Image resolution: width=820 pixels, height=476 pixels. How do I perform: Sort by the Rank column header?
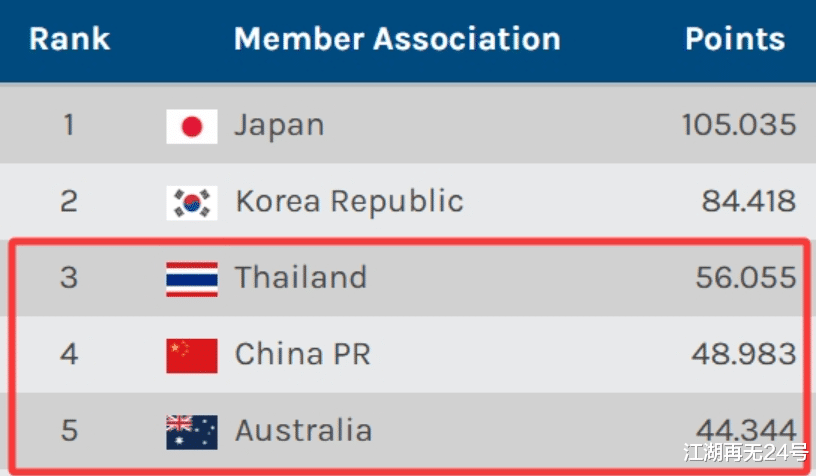pos(69,40)
